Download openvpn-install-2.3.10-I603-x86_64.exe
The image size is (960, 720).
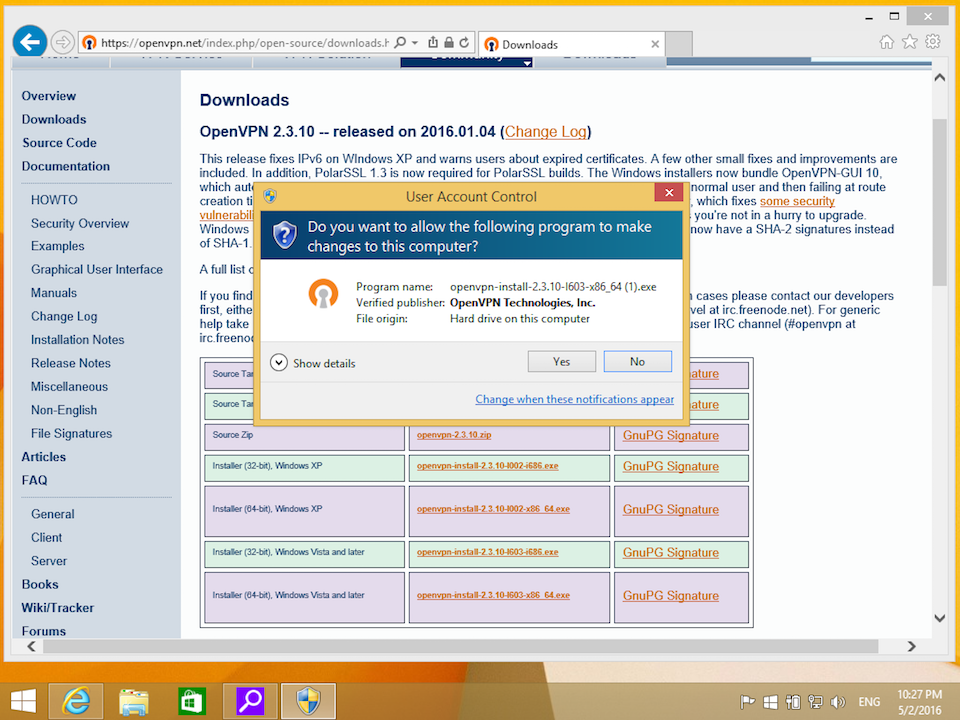[x=493, y=595]
